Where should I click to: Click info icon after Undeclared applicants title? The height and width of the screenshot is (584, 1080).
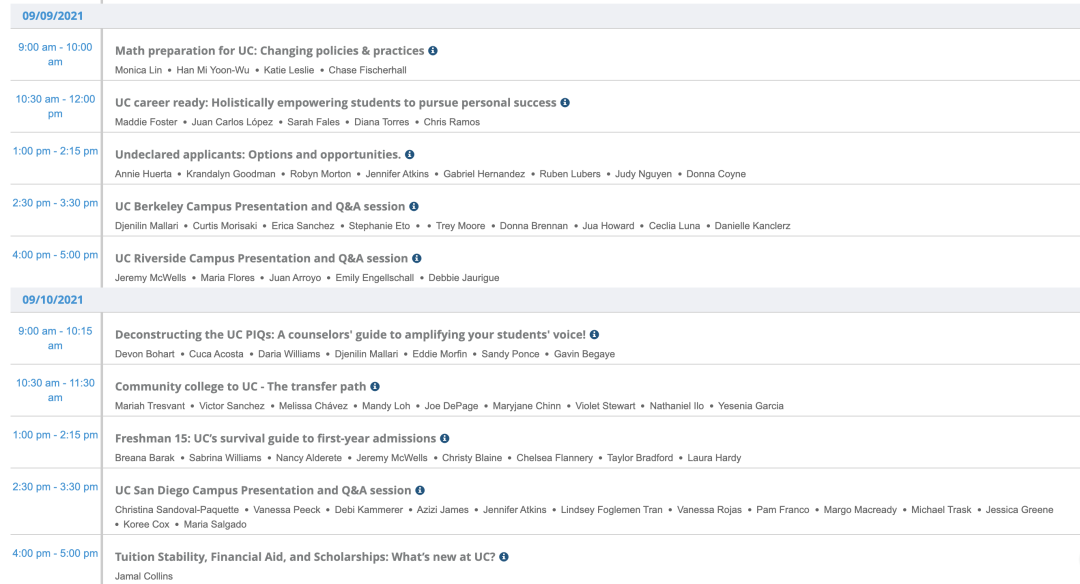tap(409, 154)
